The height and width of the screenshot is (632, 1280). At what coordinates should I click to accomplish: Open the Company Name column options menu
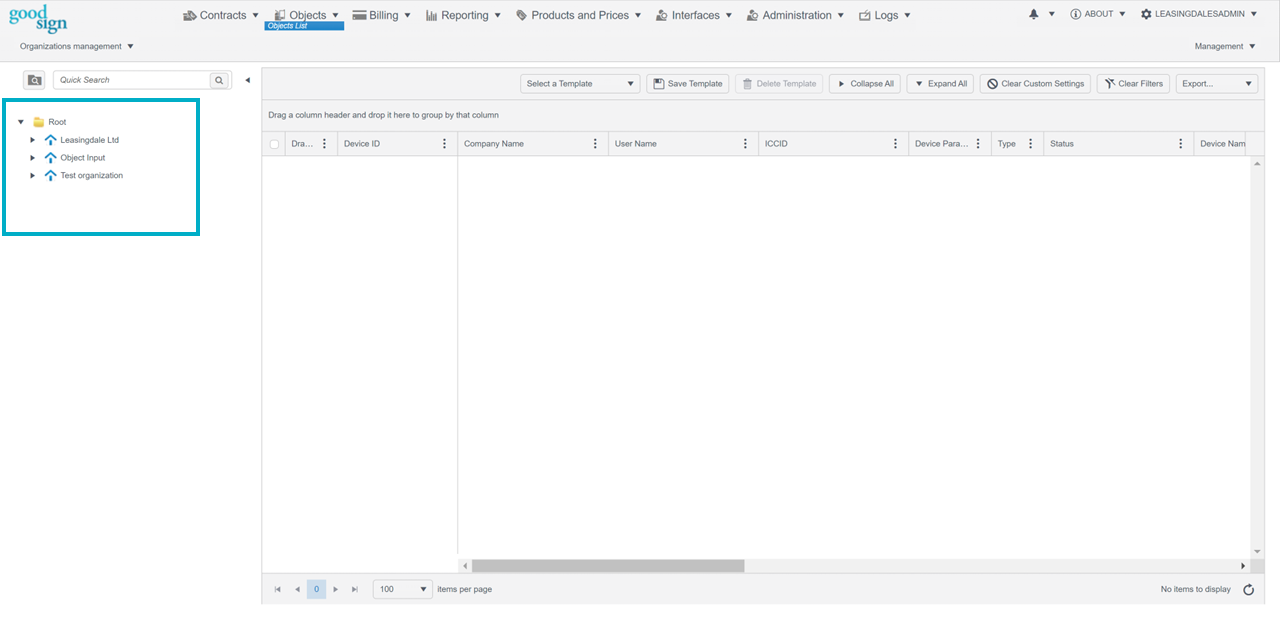(596, 144)
